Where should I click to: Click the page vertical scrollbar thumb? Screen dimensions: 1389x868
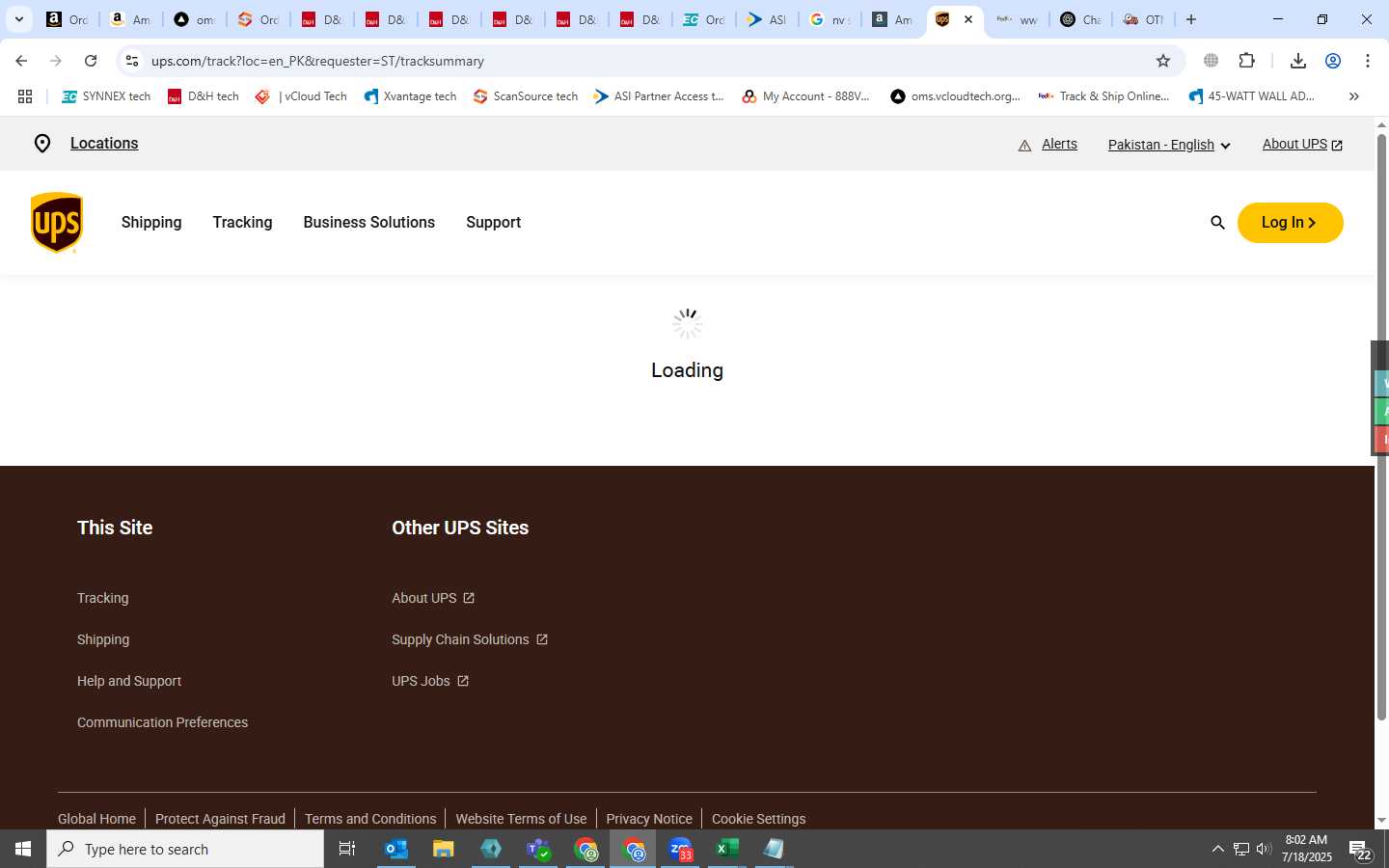tap(1381, 429)
